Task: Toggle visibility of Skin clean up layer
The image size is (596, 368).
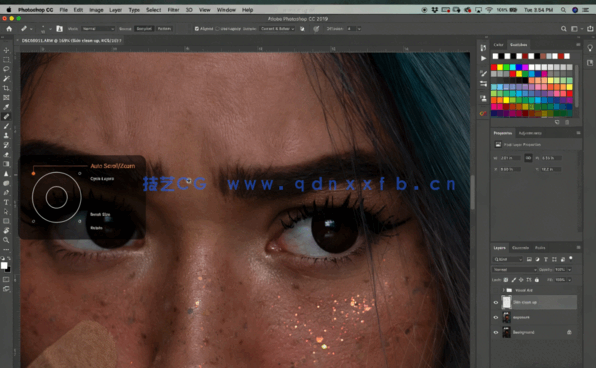Action: 496,303
